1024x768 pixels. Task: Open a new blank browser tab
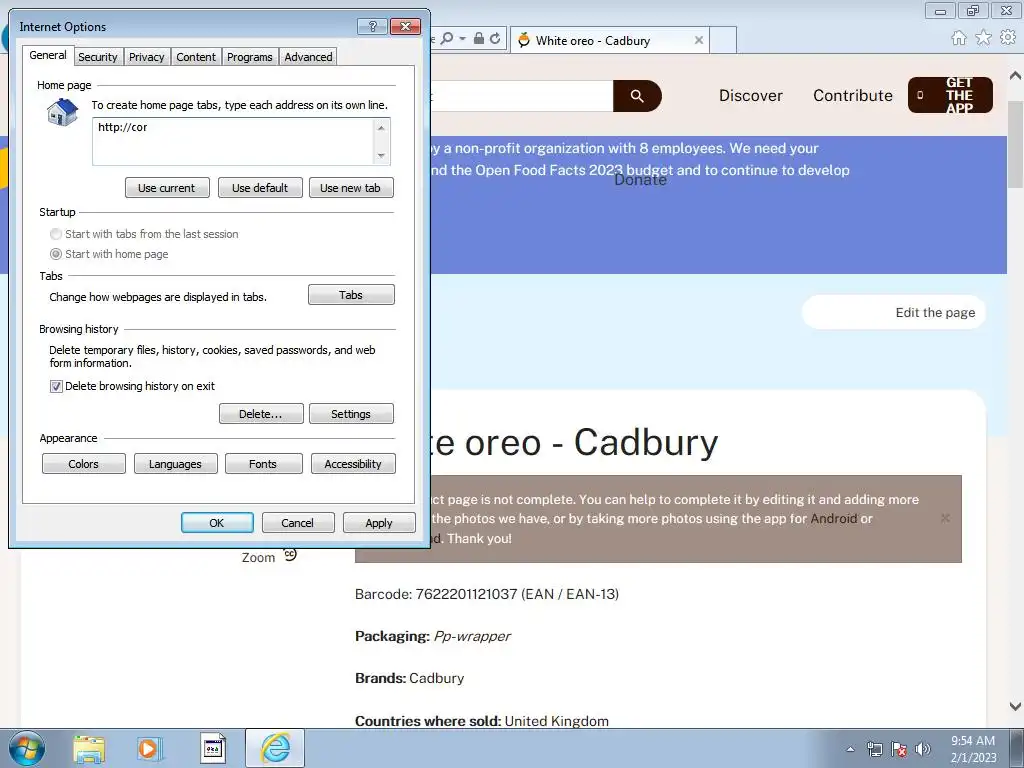(x=723, y=40)
